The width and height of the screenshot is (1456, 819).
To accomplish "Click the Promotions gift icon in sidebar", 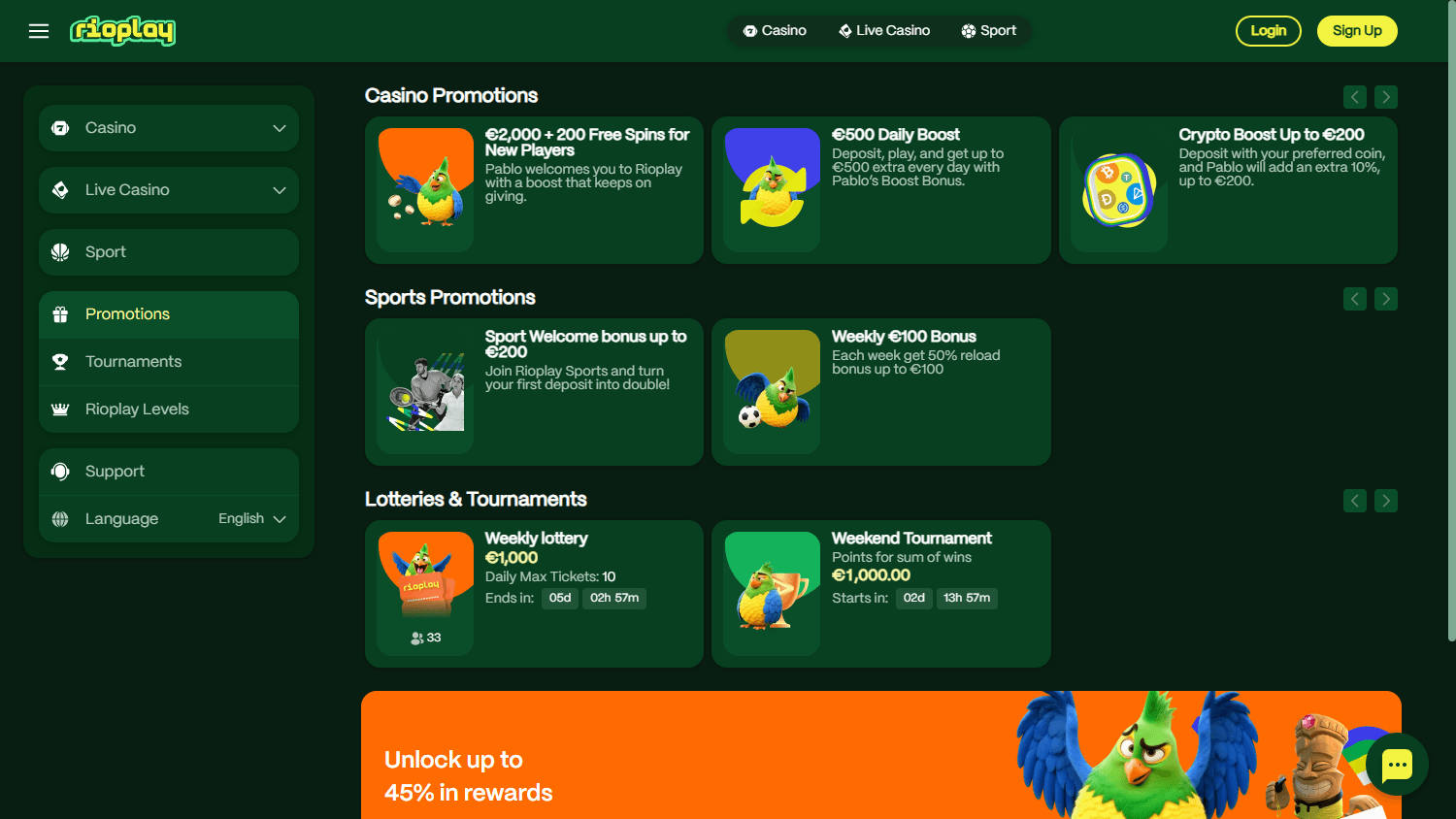I will click(x=60, y=314).
